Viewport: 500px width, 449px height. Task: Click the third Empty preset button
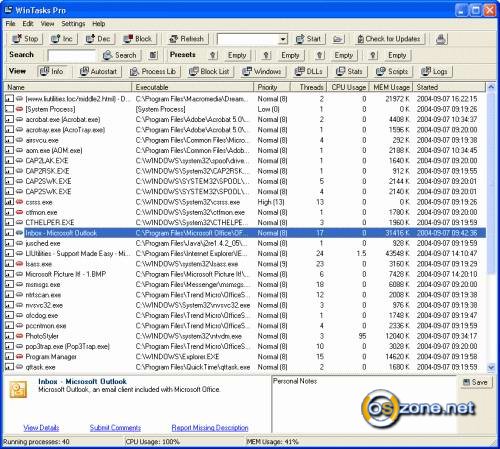344,55
